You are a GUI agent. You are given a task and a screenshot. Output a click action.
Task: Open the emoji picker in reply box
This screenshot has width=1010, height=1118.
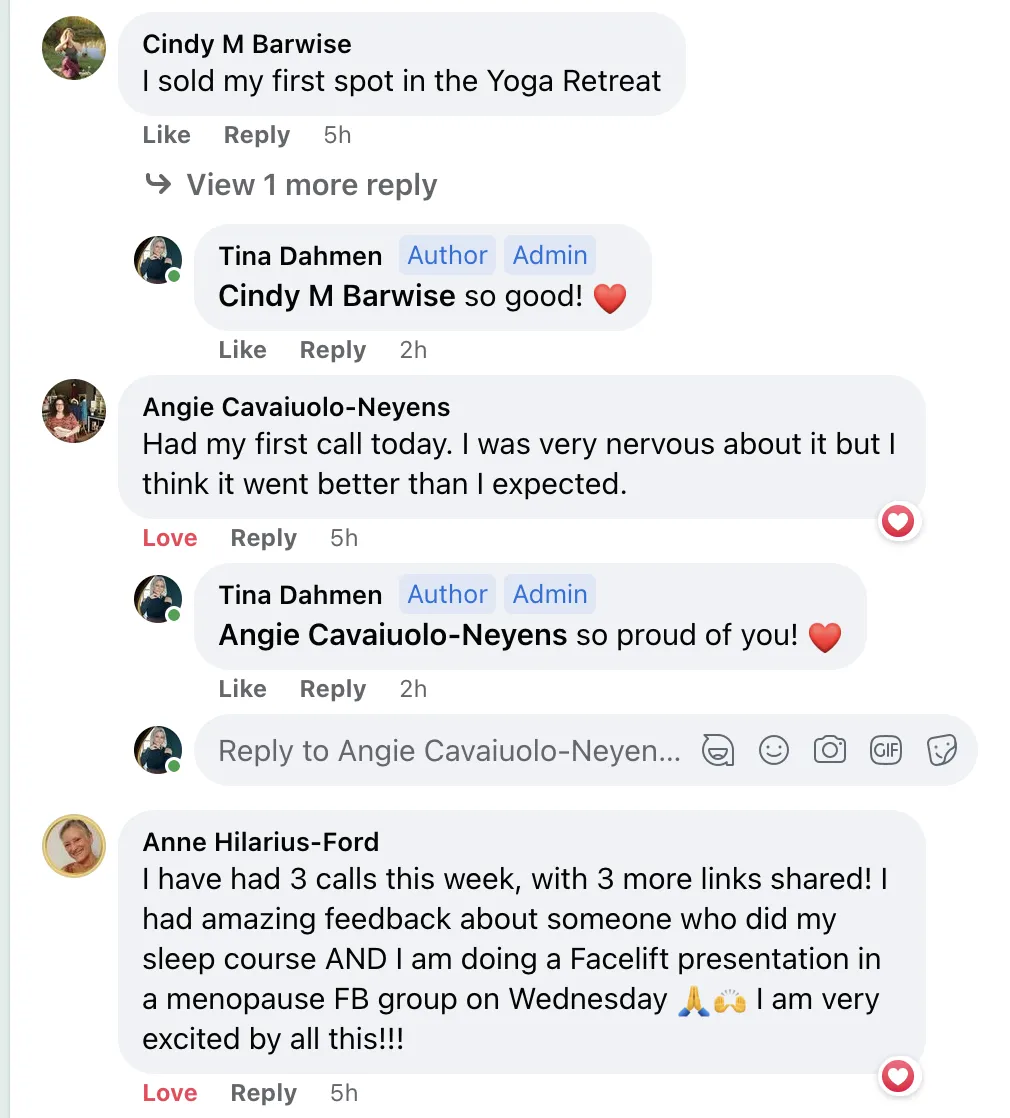click(x=774, y=750)
